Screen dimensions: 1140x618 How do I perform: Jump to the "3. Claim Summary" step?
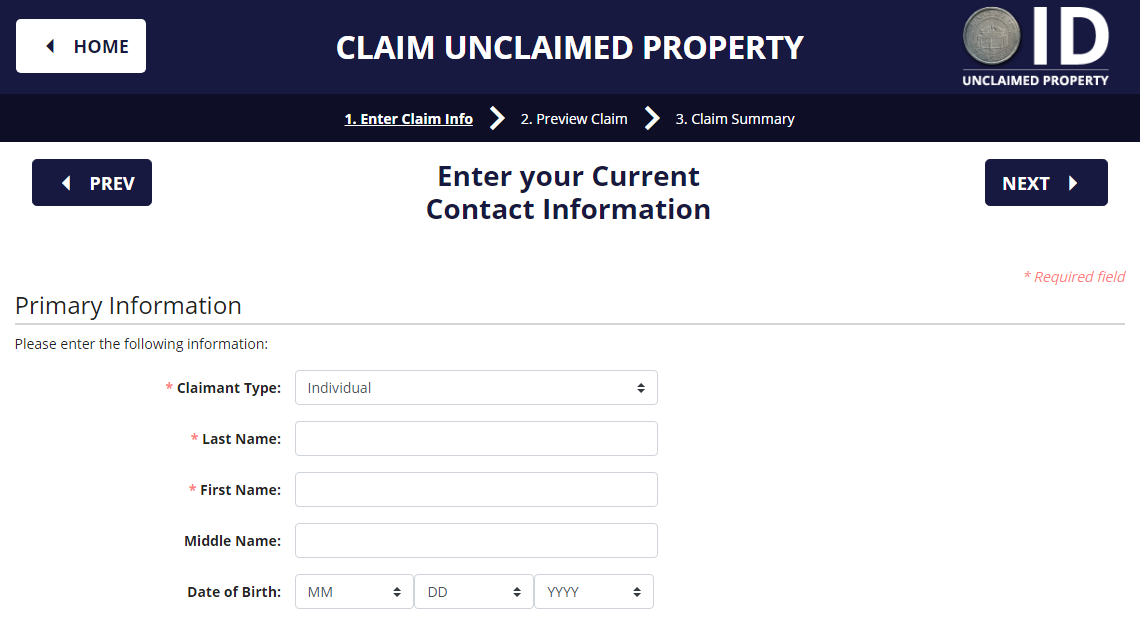coord(735,118)
